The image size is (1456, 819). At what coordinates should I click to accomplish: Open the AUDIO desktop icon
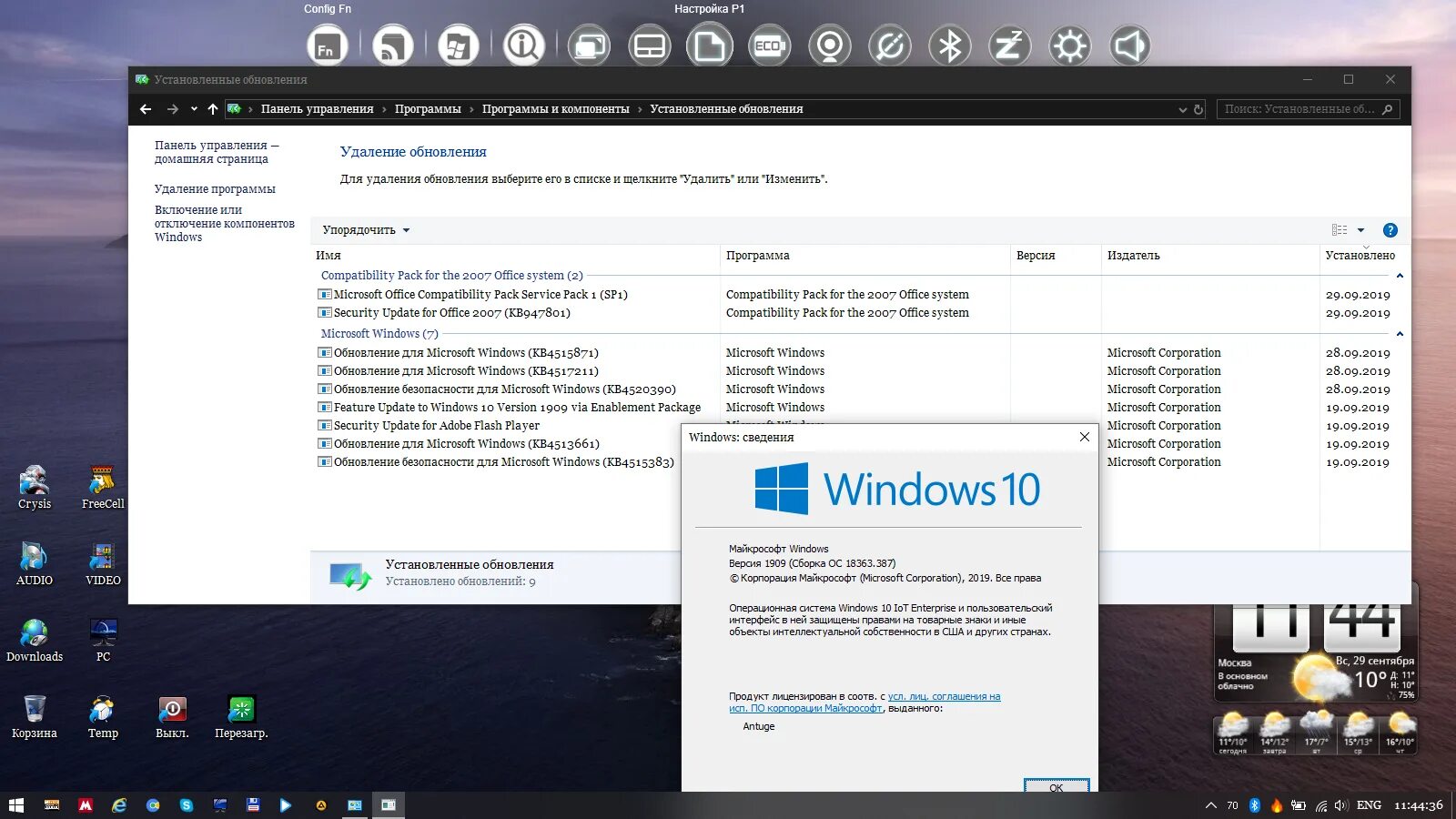[x=35, y=564]
